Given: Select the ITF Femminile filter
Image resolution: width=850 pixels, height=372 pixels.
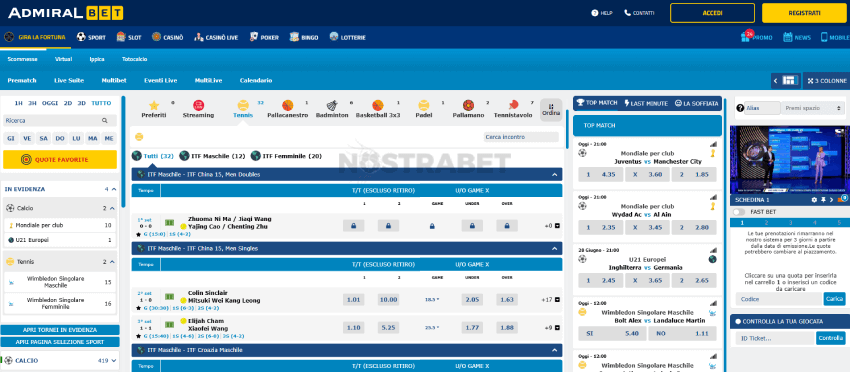Looking at the screenshot, I should [x=286, y=156].
